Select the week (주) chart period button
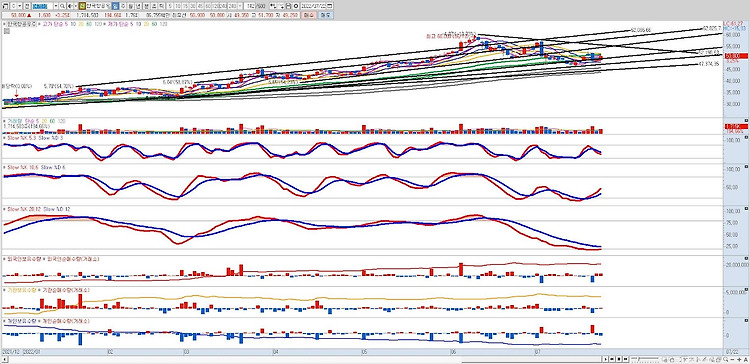750x364 pixels. coord(123,6)
